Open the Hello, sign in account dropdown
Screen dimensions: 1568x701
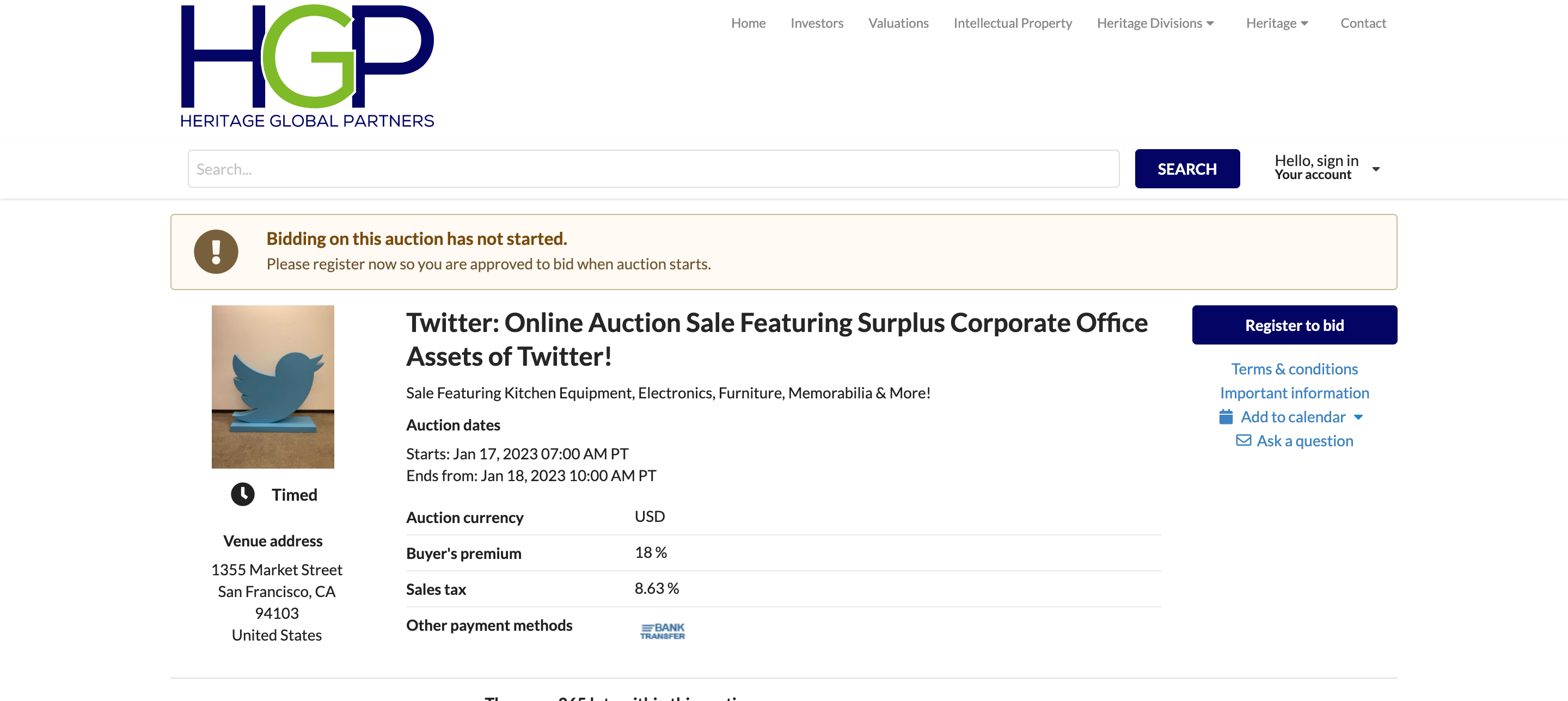point(1327,167)
